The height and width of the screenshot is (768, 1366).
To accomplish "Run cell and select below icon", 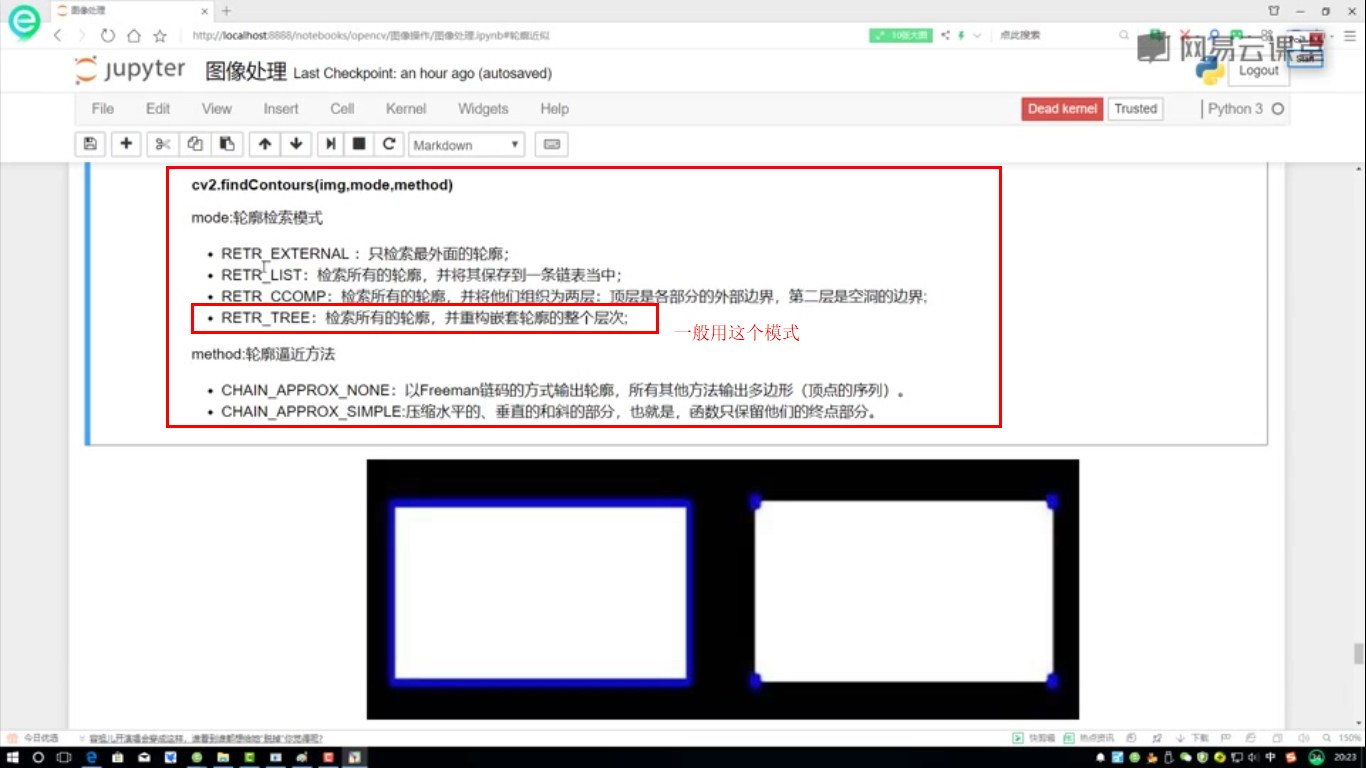I will pyautogui.click(x=332, y=144).
